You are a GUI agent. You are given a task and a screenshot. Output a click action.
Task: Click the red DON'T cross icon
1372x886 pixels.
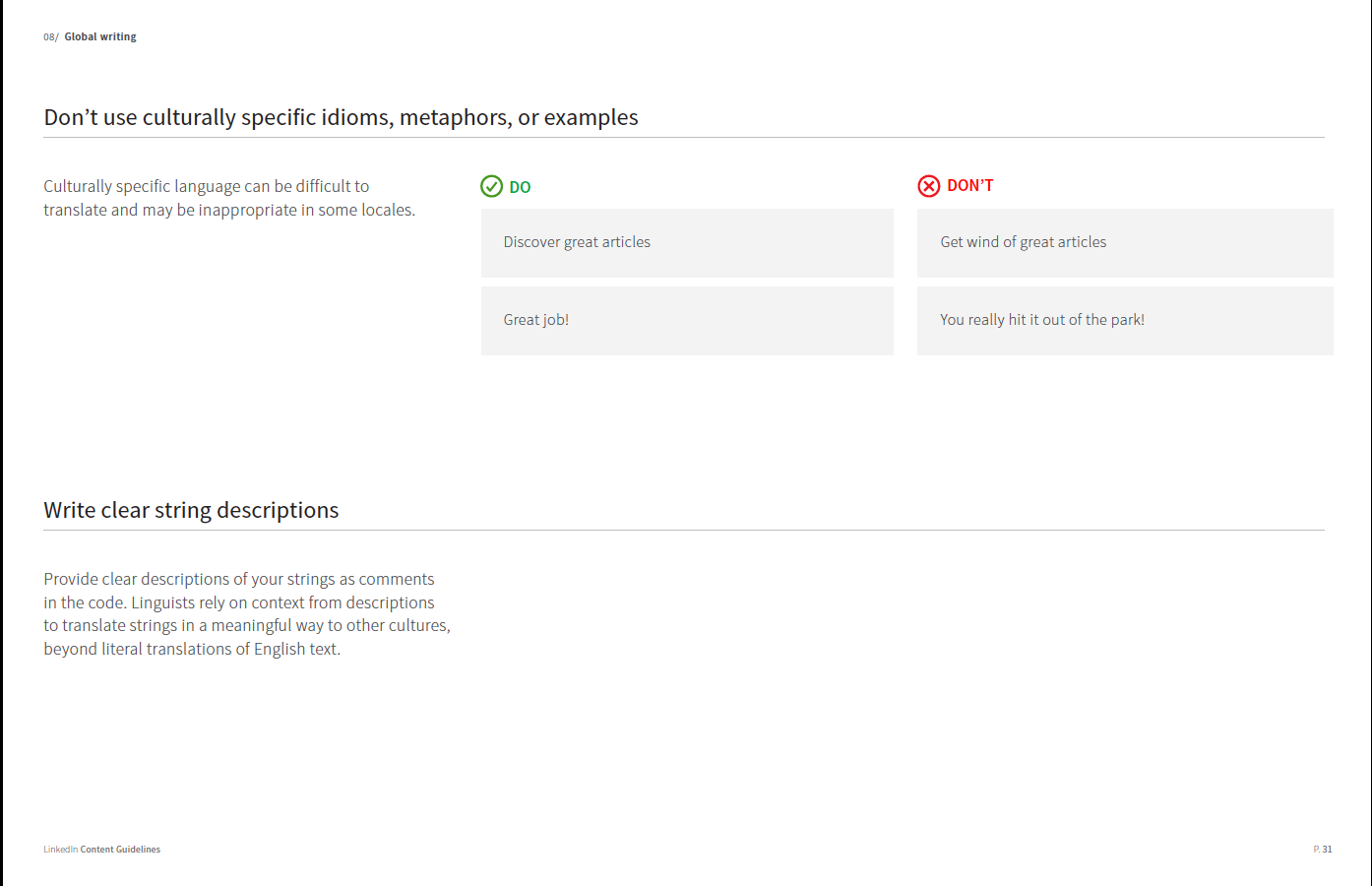coord(929,186)
